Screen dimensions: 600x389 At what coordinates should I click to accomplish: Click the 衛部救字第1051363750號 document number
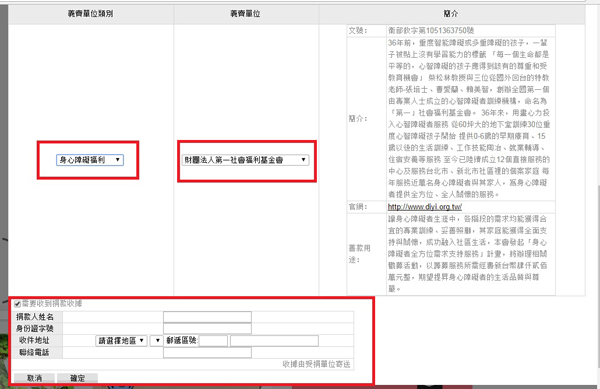431,31
